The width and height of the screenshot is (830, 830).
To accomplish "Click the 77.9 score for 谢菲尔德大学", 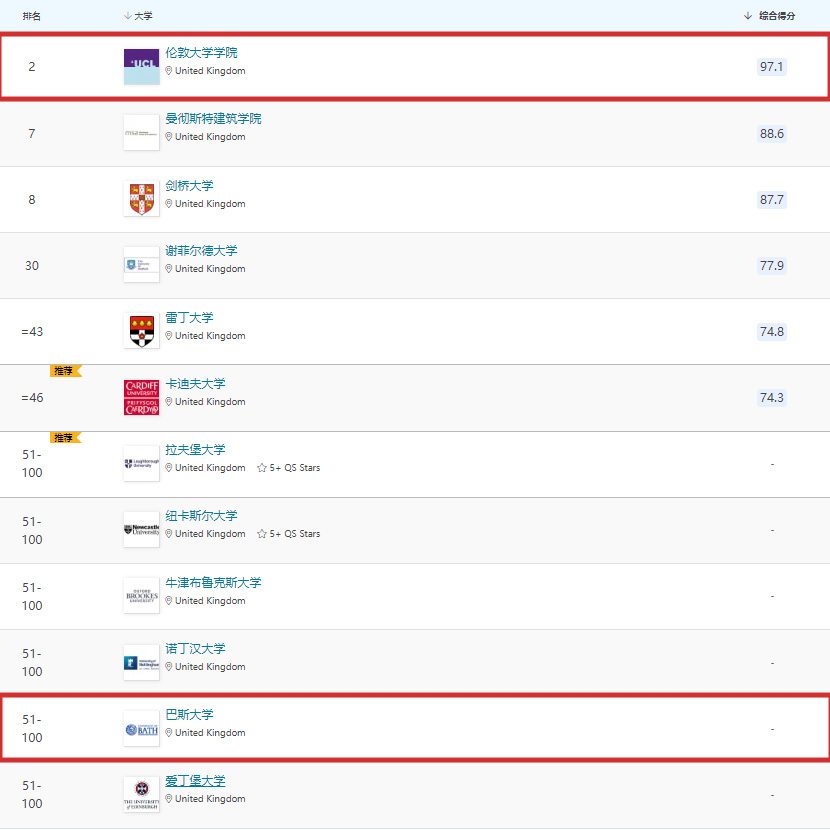I will click(772, 265).
